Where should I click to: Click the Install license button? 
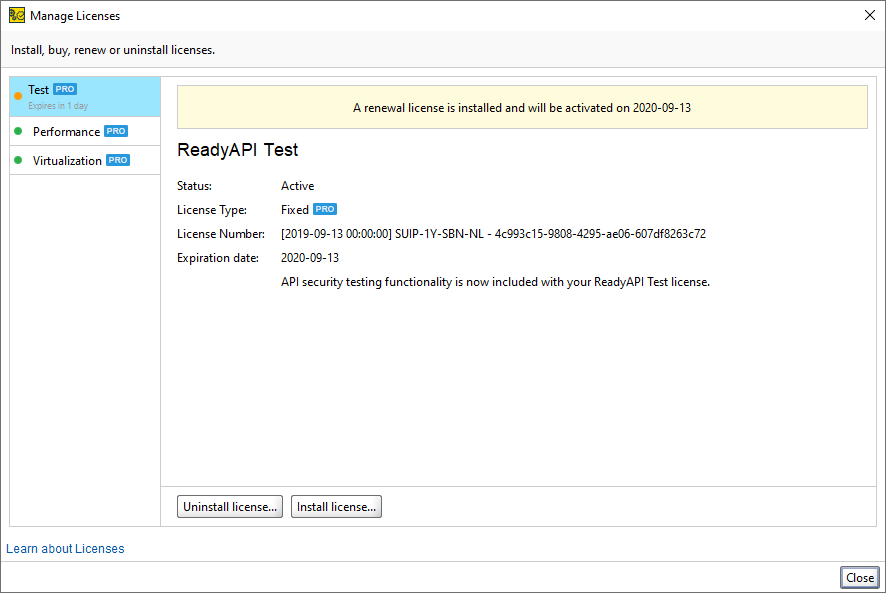[336, 507]
